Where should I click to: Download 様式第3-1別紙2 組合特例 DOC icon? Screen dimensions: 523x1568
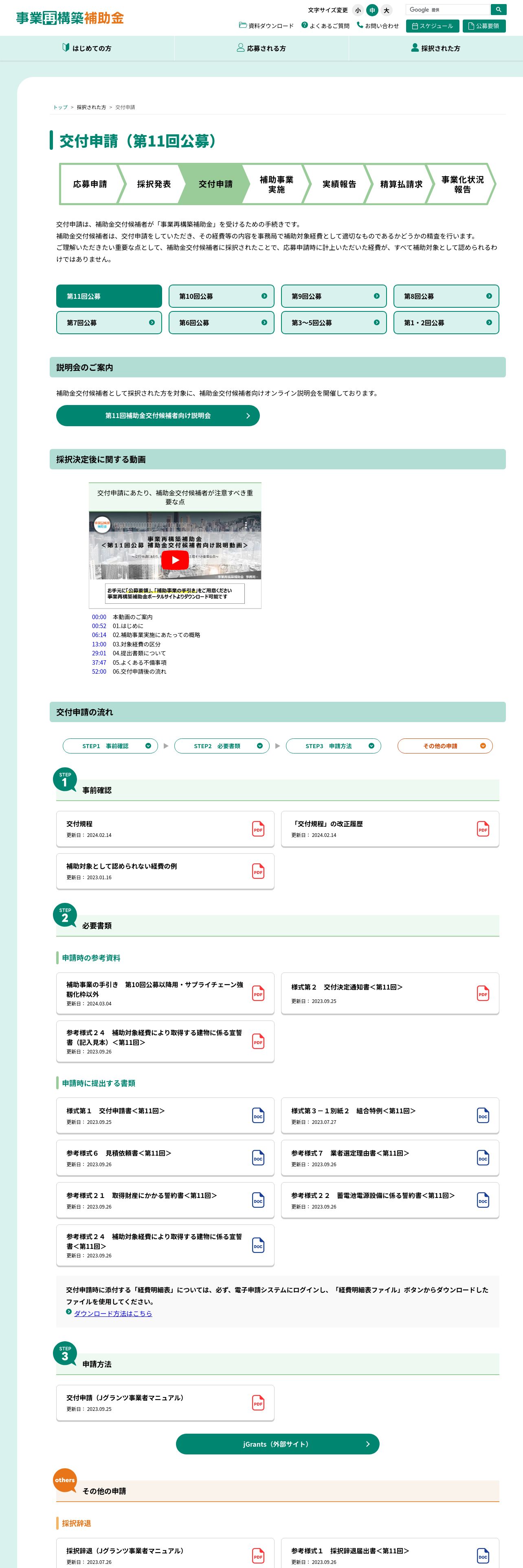tap(483, 1115)
